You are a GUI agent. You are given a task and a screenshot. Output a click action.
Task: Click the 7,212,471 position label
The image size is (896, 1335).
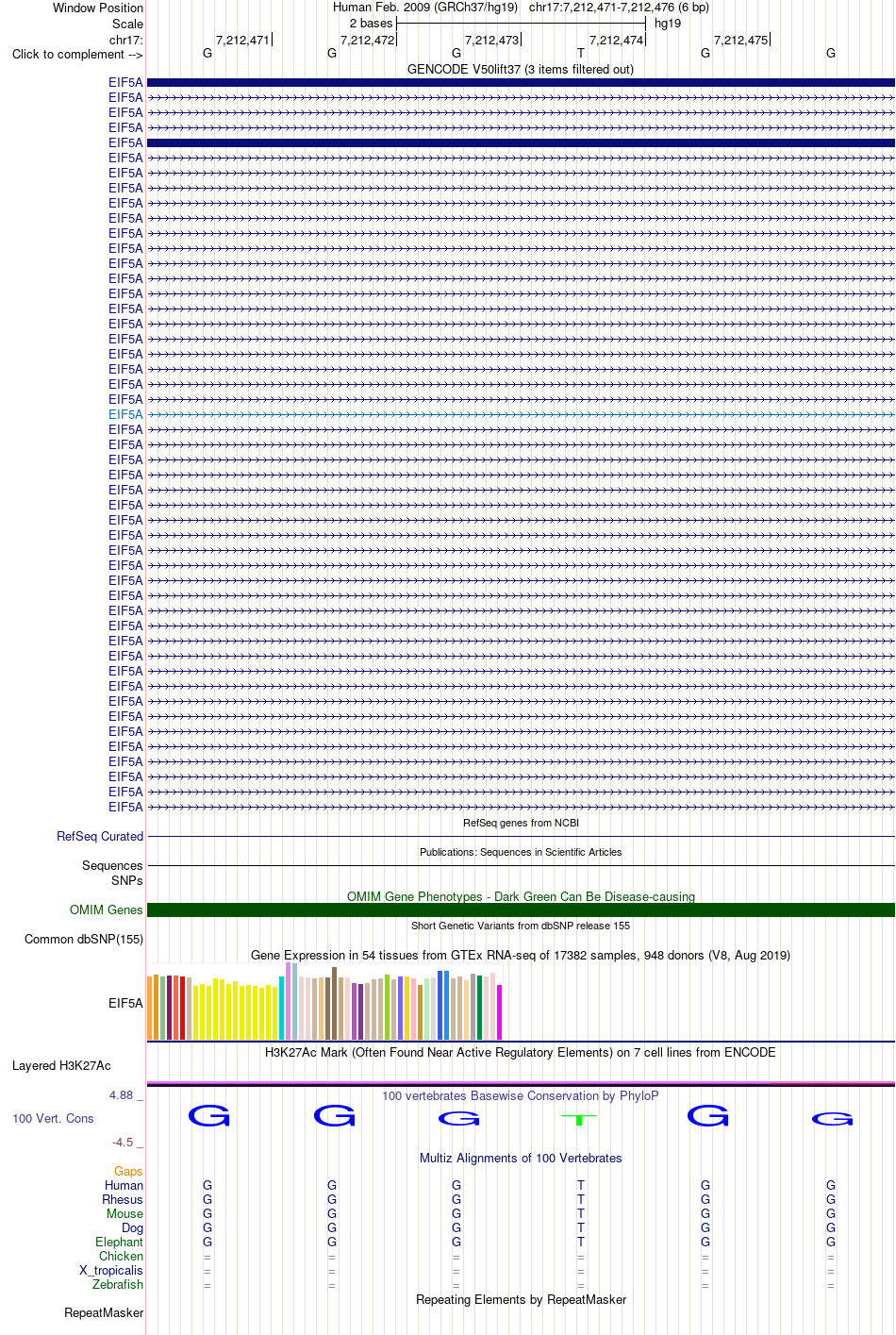click(242, 40)
